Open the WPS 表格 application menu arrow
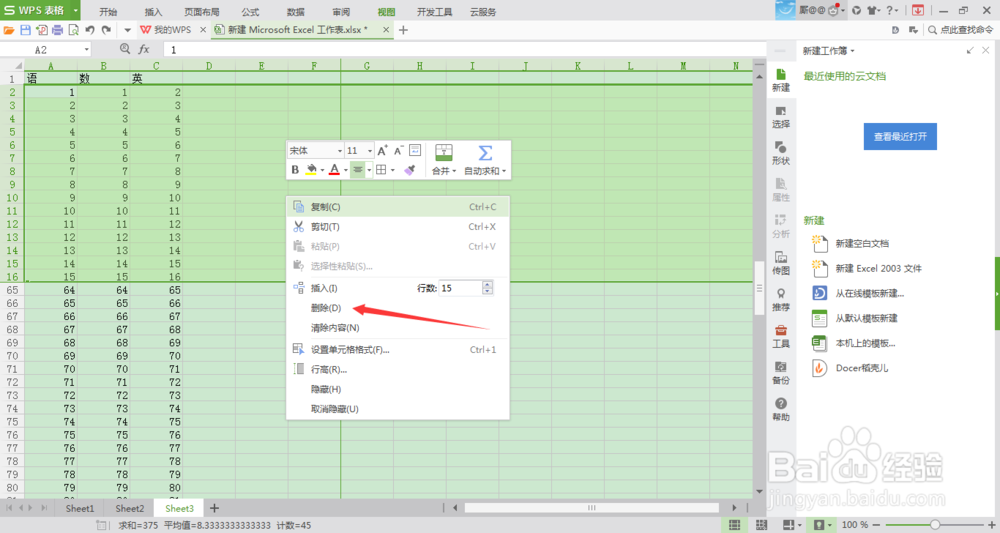The height and width of the screenshot is (533, 1000). [x=75, y=10]
